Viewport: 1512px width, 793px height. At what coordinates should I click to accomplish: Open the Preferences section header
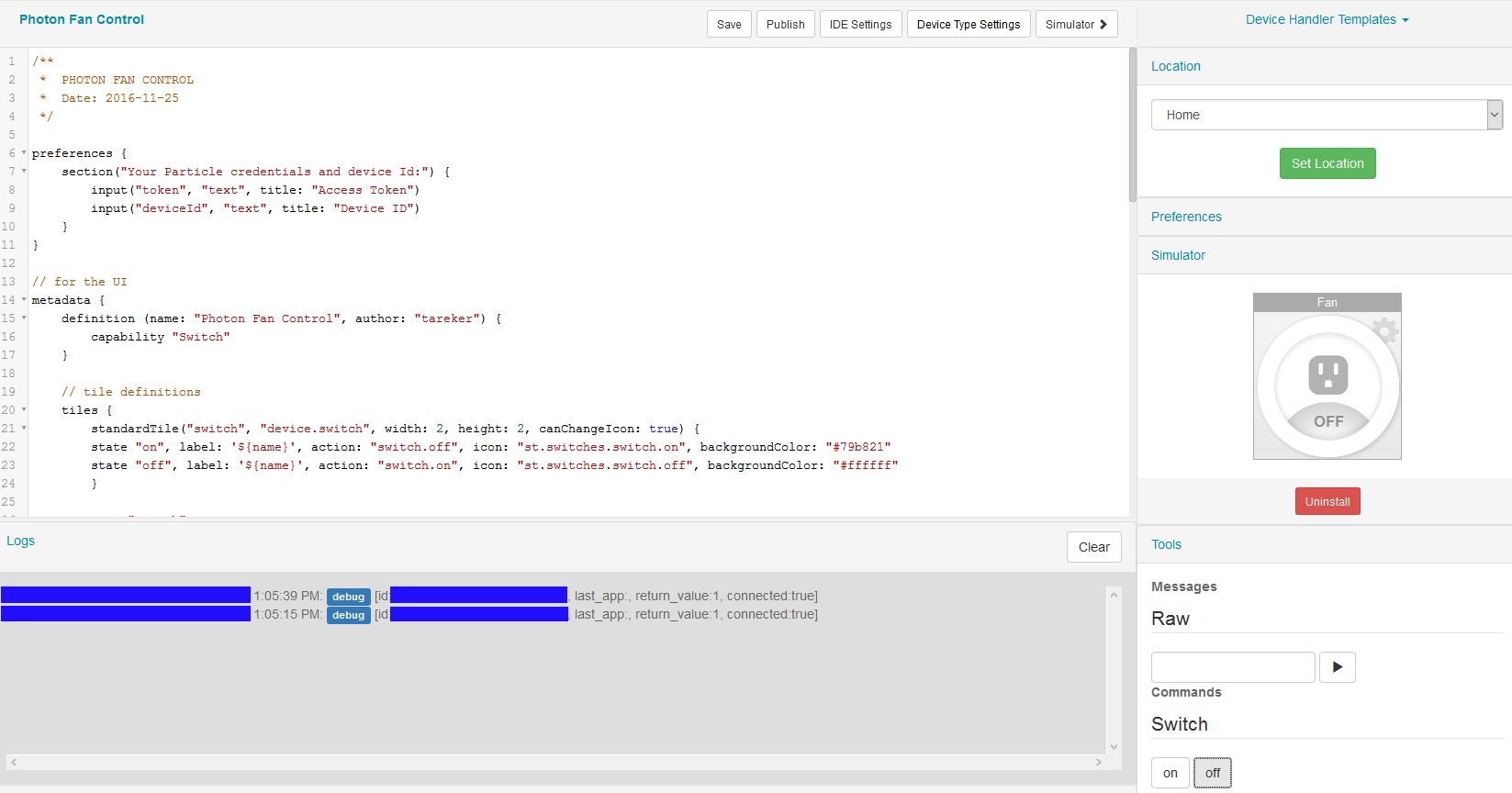click(x=1186, y=217)
